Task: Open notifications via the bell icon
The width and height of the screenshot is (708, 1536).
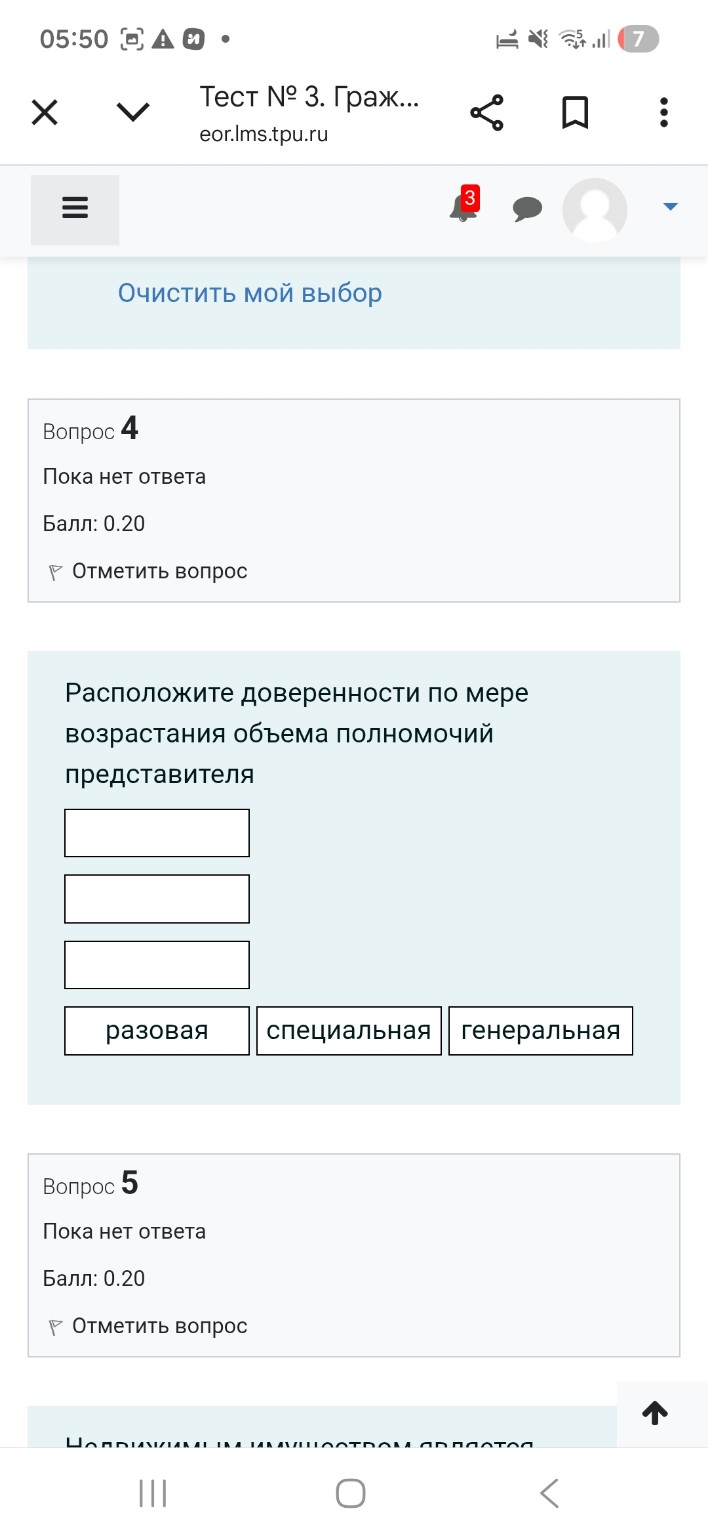Action: coord(460,210)
